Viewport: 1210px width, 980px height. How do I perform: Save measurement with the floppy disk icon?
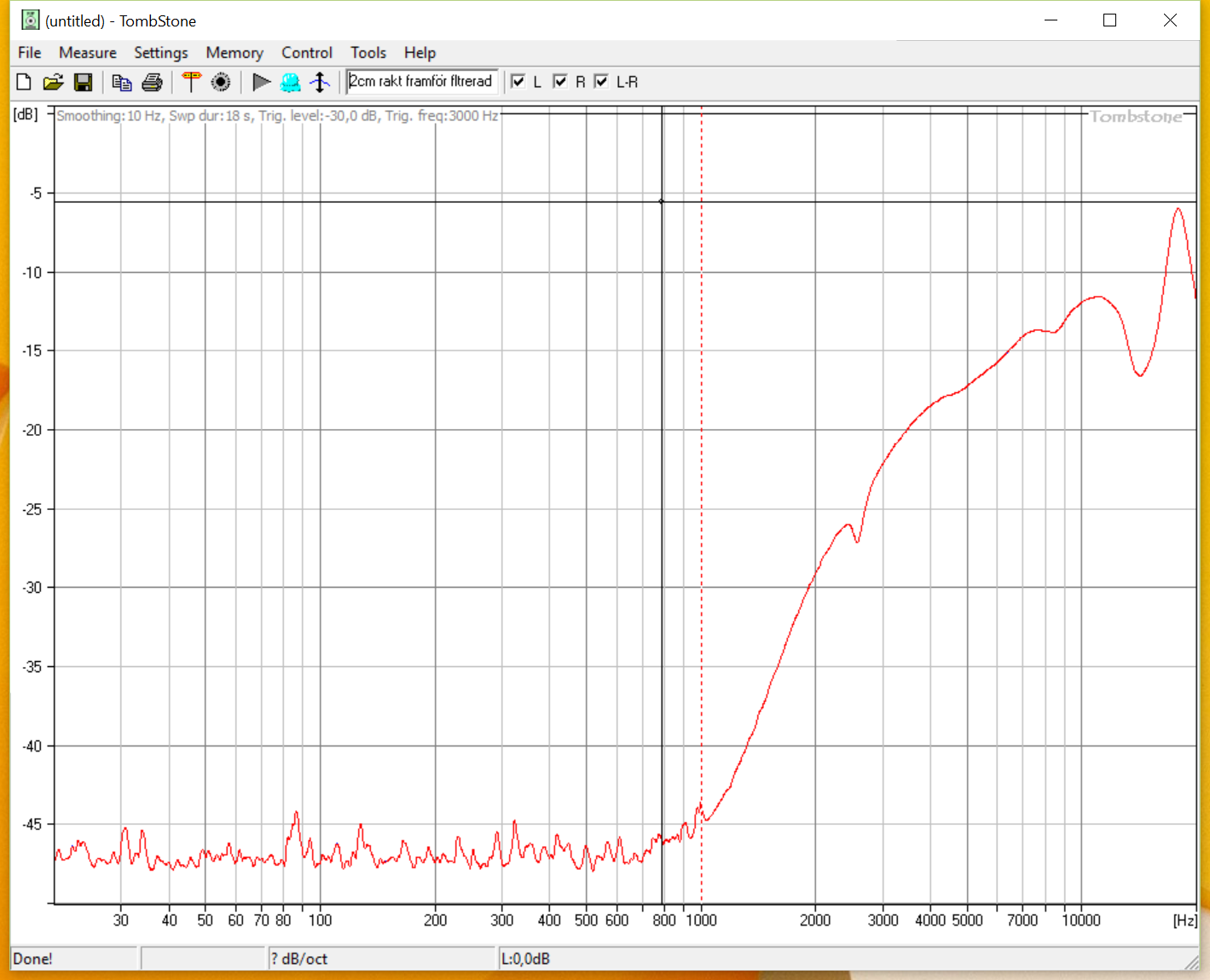[x=83, y=82]
